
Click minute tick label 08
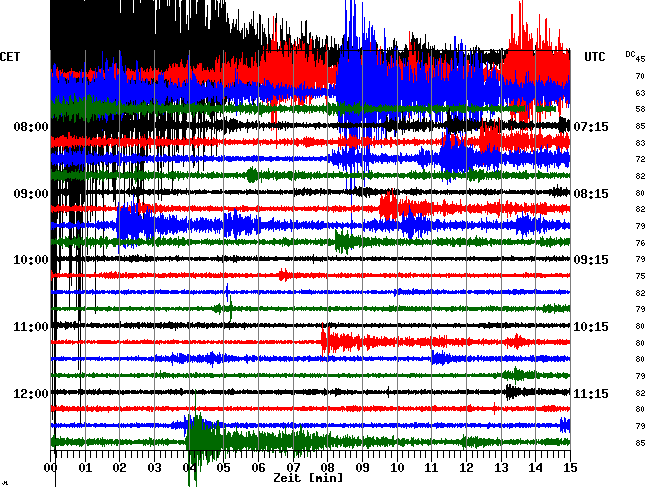pyautogui.click(x=327, y=467)
